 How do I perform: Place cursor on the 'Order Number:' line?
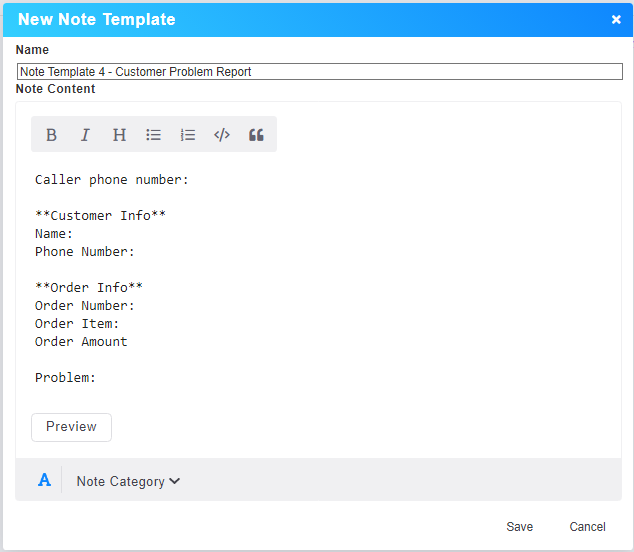(85, 306)
